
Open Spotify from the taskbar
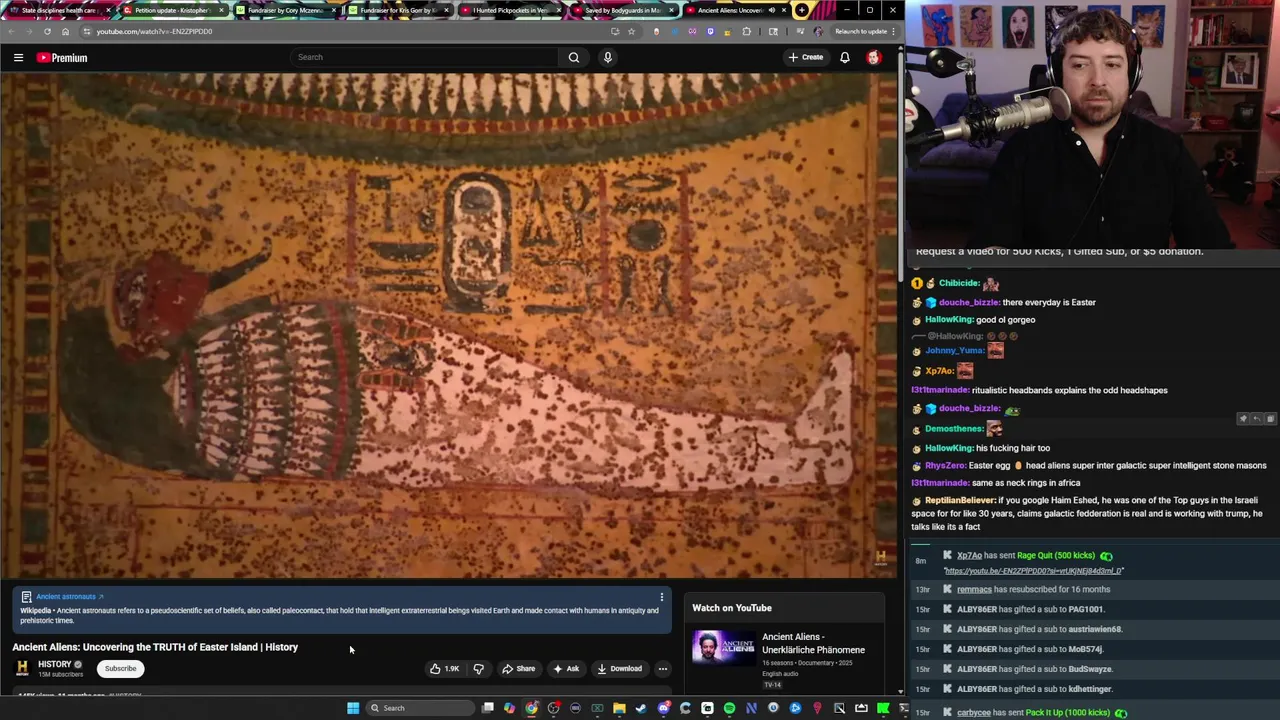tap(730, 708)
